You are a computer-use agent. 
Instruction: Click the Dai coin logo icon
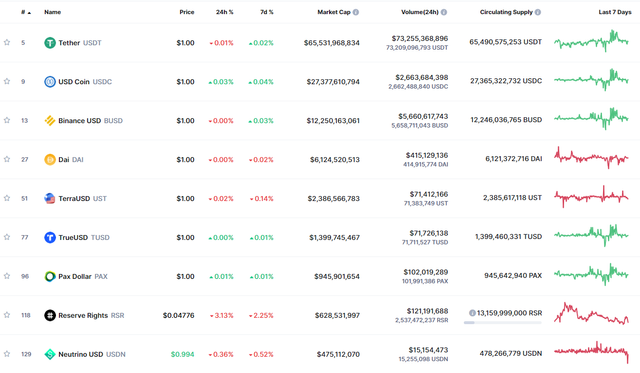pos(50,159)
